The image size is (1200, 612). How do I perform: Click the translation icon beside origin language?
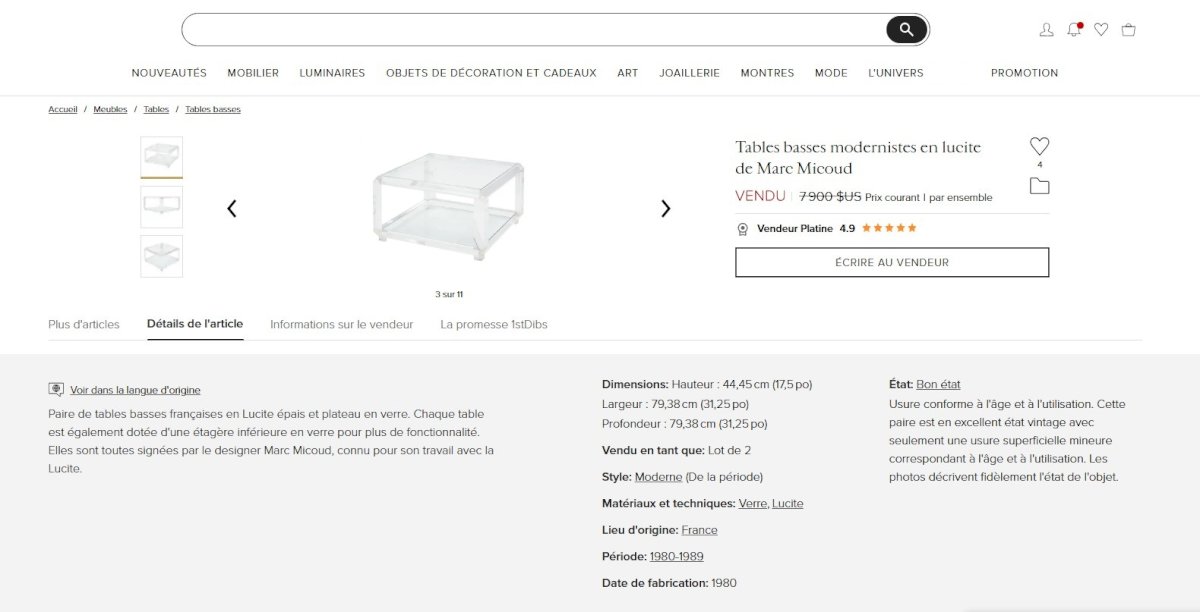click(56, 390)
